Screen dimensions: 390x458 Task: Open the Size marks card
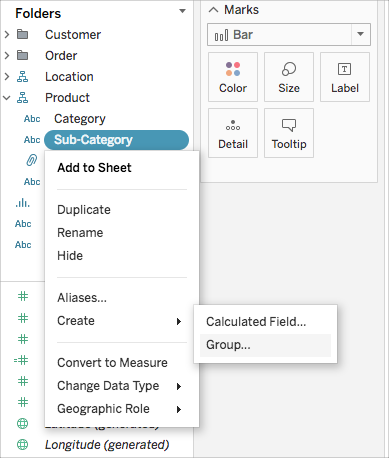pyautogui.click(x=289, y=77)
